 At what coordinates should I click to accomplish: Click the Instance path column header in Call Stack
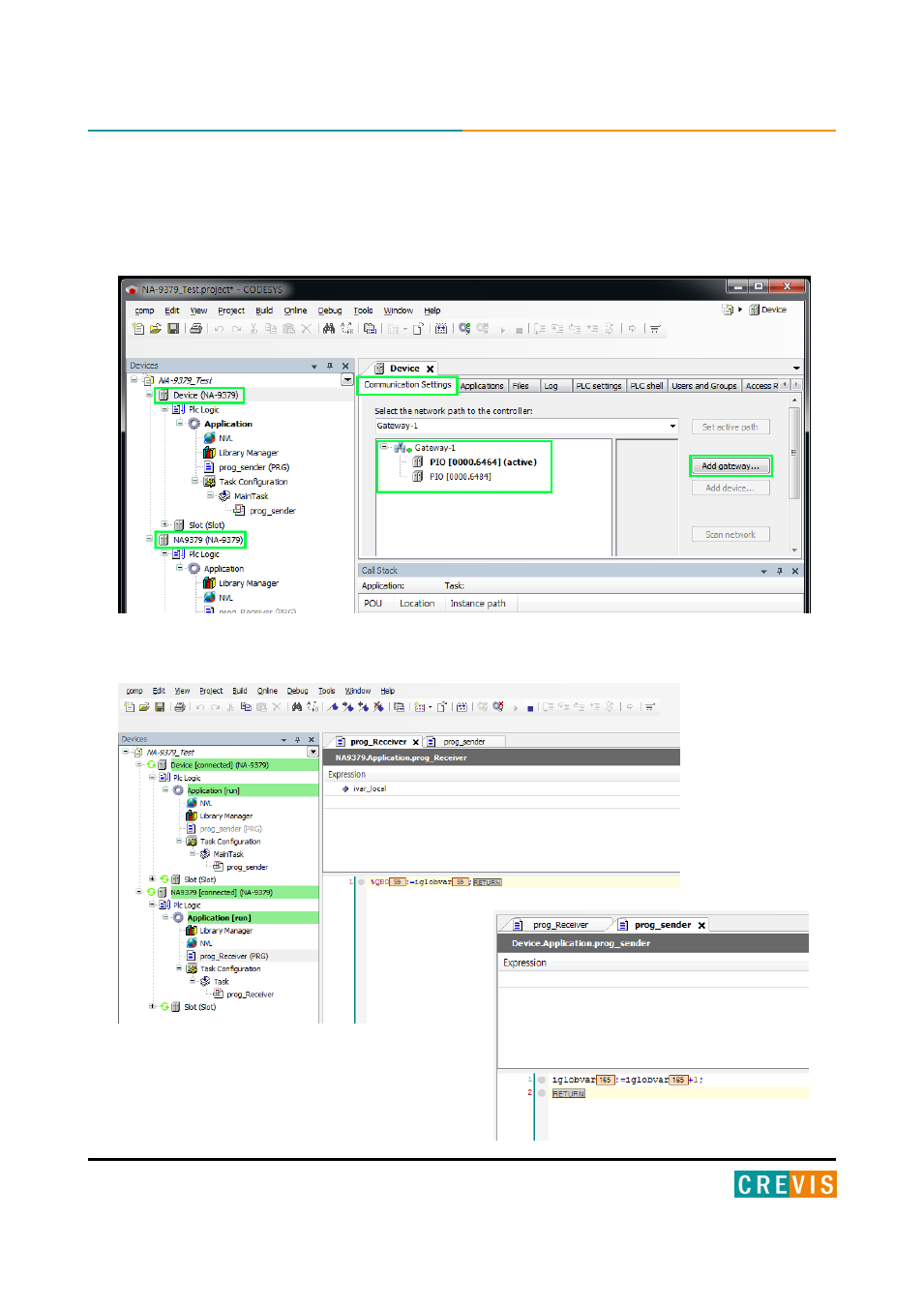[x=478, y=604]
